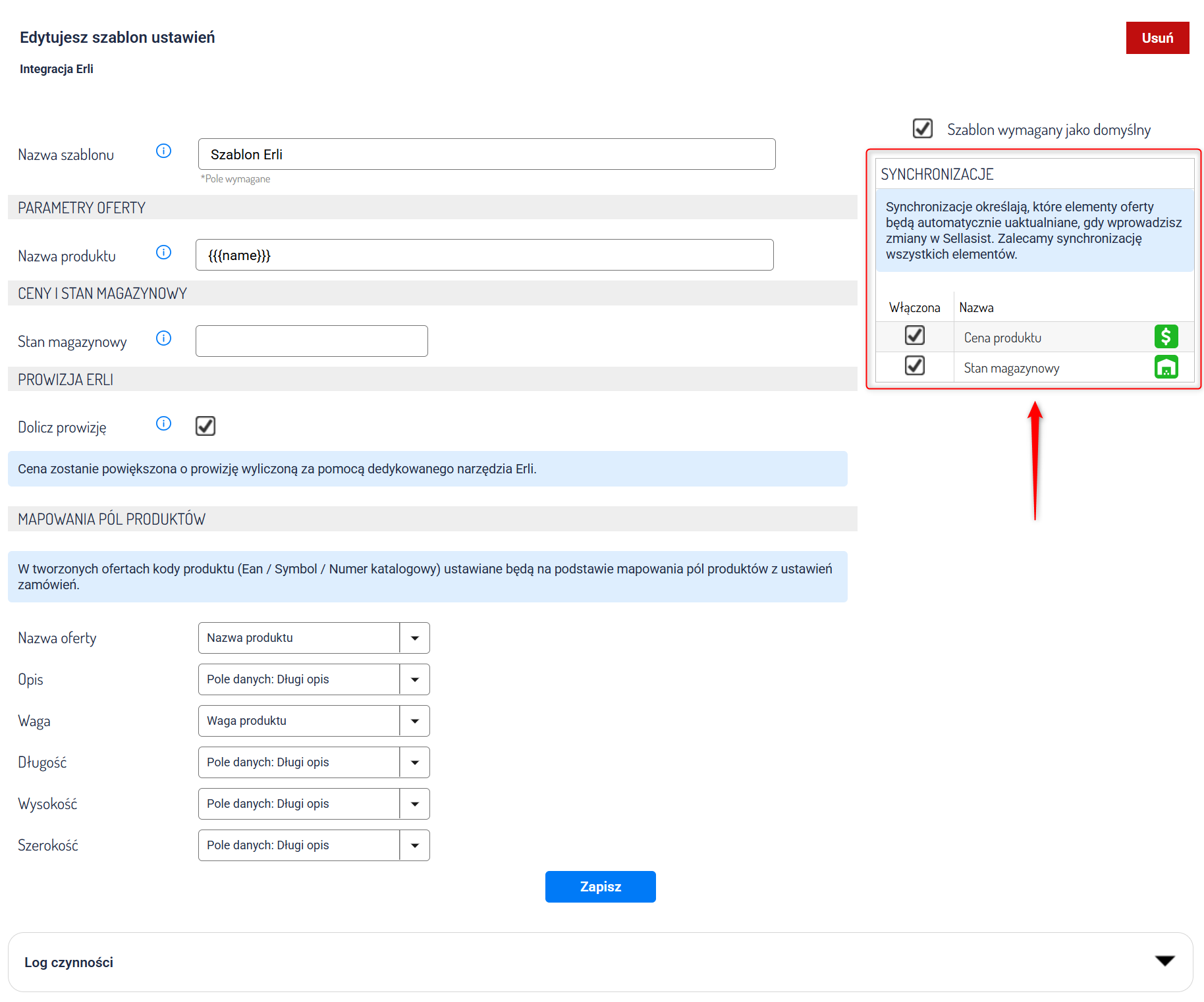Toggle the Dolicz prowizję checkbox
The image size is (1204, 1002).
pos(205,426)
